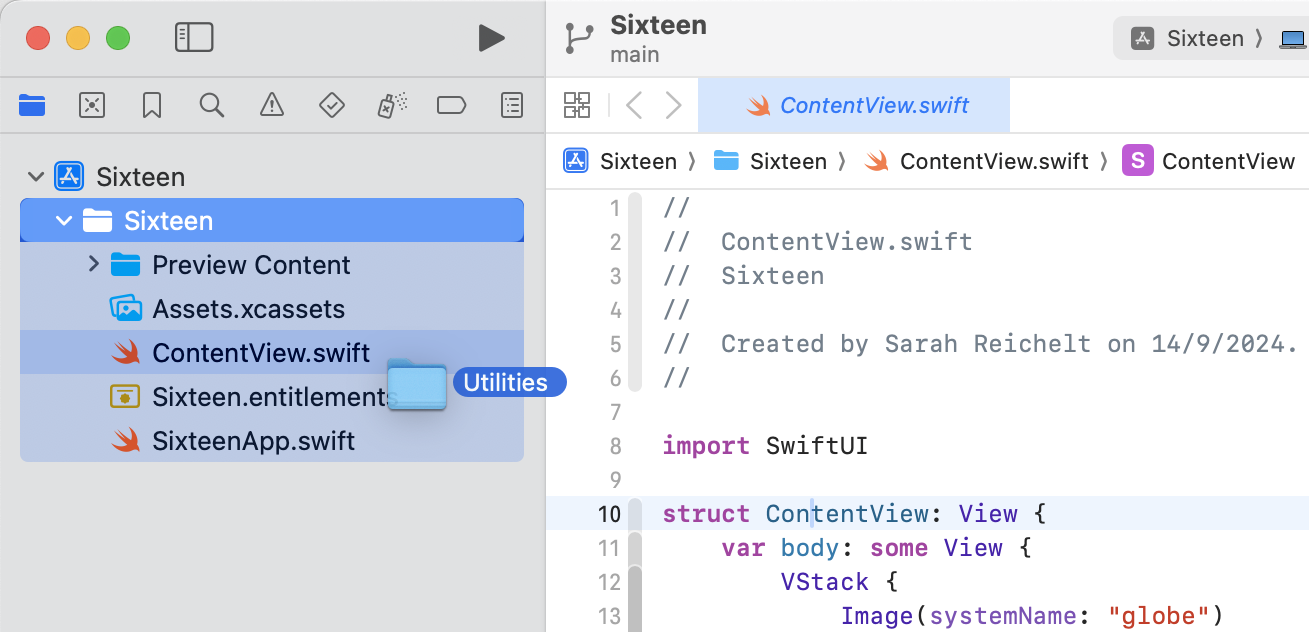
Task: Click the main branch scheme label
Action: (634, 55)
